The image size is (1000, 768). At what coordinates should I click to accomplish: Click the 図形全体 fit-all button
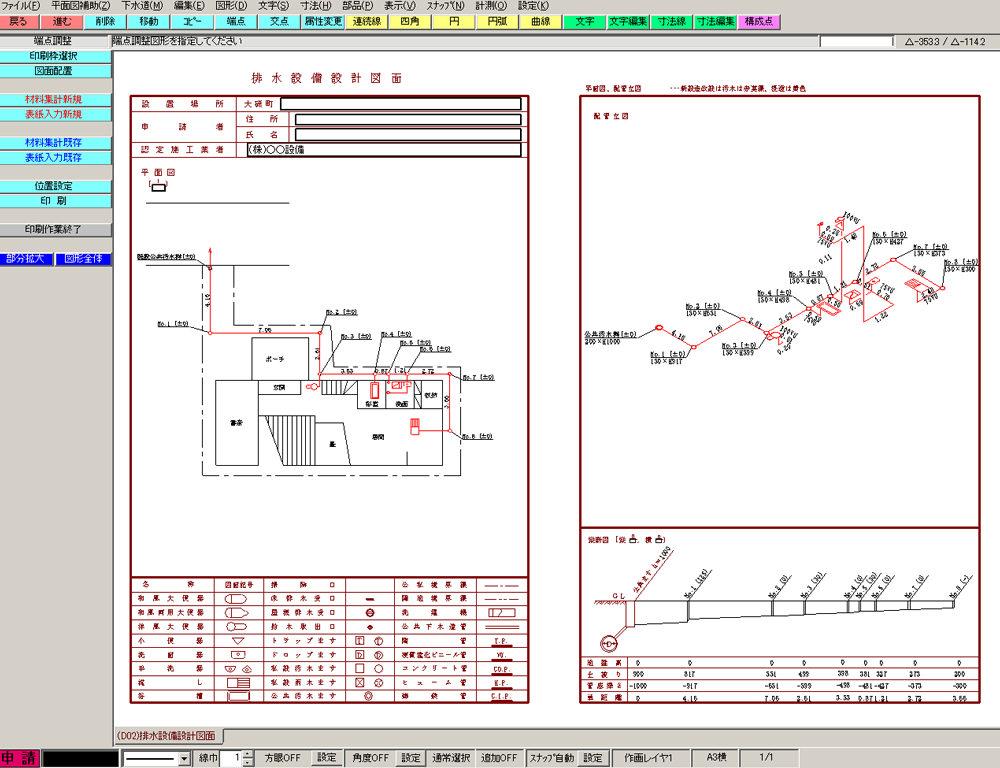tap(84, 259)
